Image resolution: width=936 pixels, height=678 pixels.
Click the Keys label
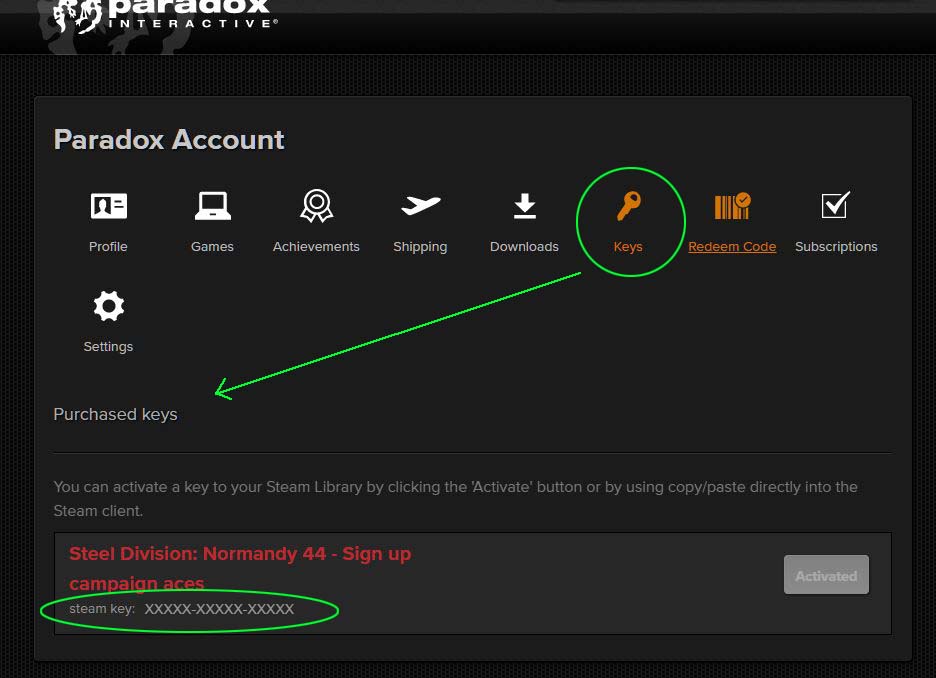point(628,247)
